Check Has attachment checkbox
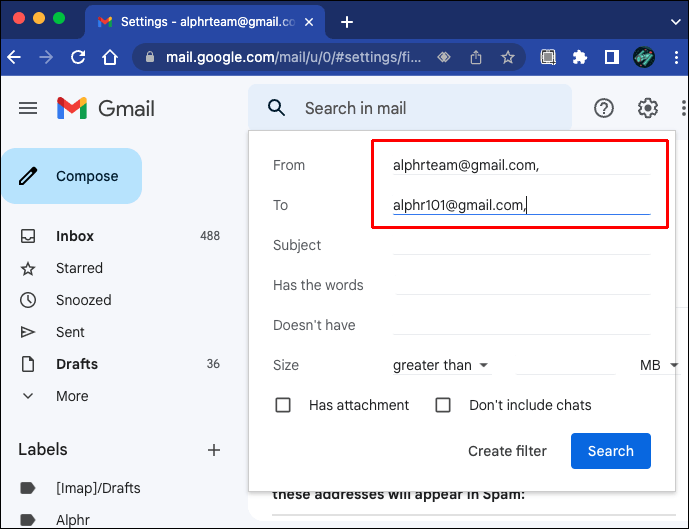Image resolution: width=689 pixels, height=529 pixels. pyautogui.click(x=283, y=405)
